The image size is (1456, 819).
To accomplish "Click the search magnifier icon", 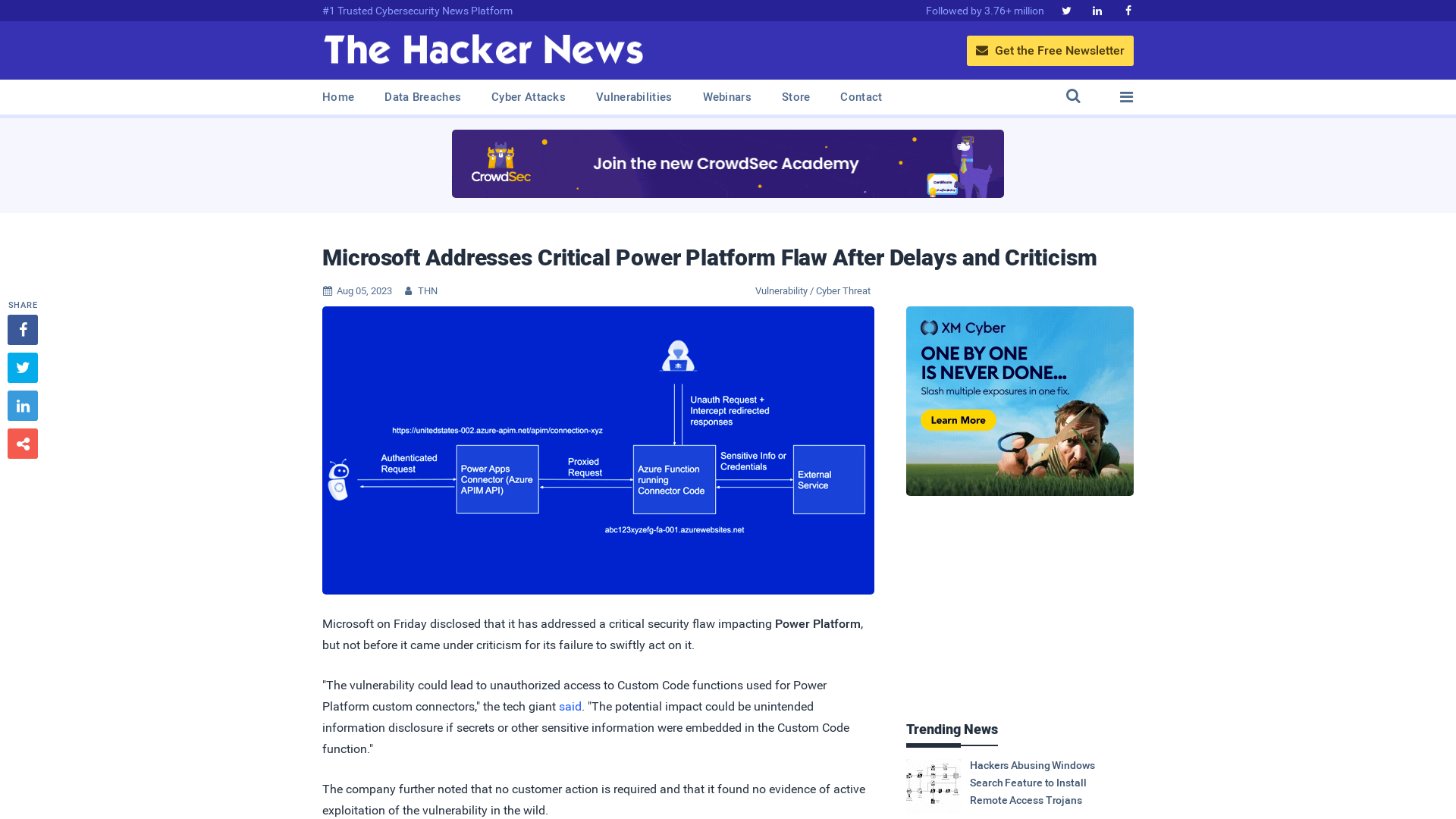I will coord(1073,96).
